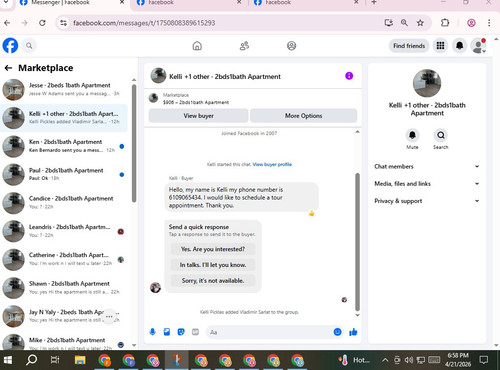The width and height of the screenshot is (500, 370).
Task: Open the emoji picker in message box
Action: tap(337, 332)
